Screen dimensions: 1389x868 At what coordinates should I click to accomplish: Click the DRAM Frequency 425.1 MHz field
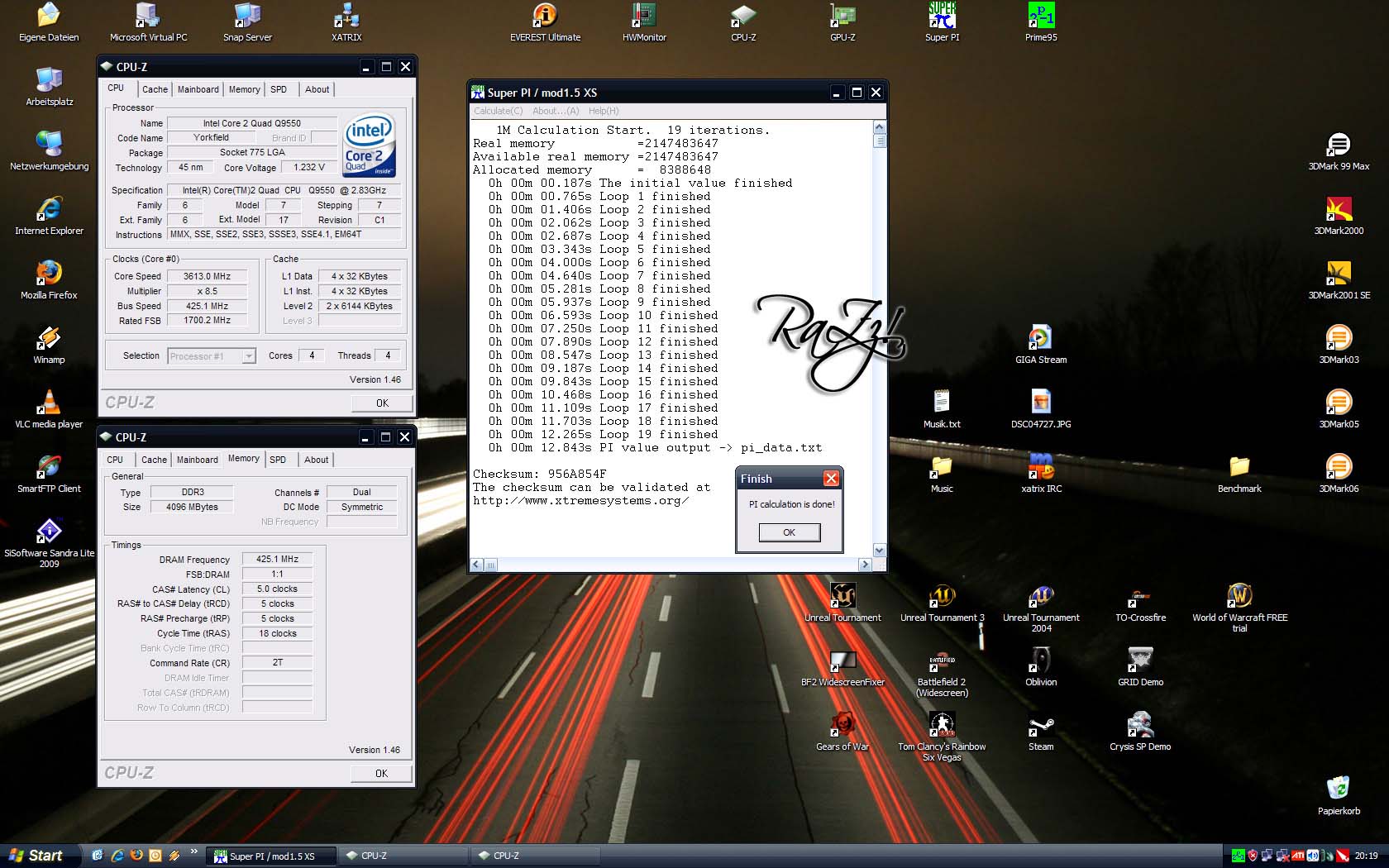pos(277,559)
